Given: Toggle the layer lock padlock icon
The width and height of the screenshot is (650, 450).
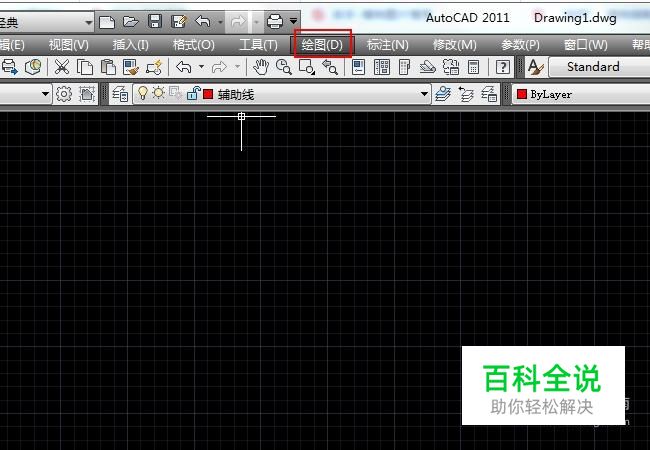Looking at the screenshot, I should (x=193, y=93).
